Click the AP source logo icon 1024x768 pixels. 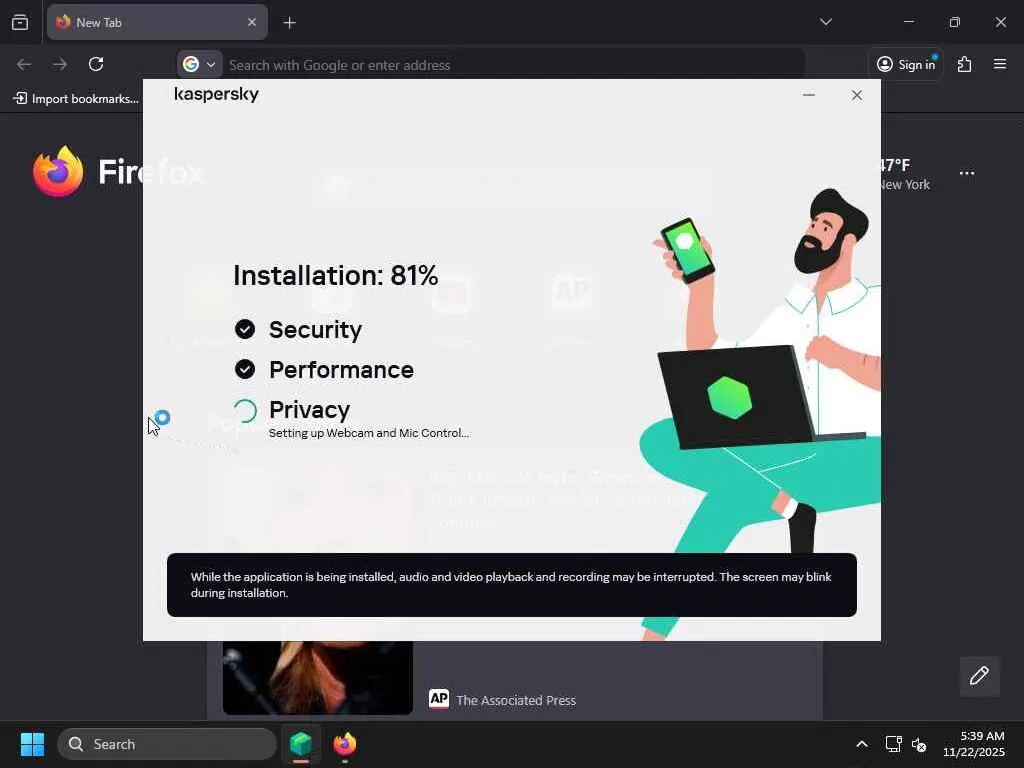(439, 699)
